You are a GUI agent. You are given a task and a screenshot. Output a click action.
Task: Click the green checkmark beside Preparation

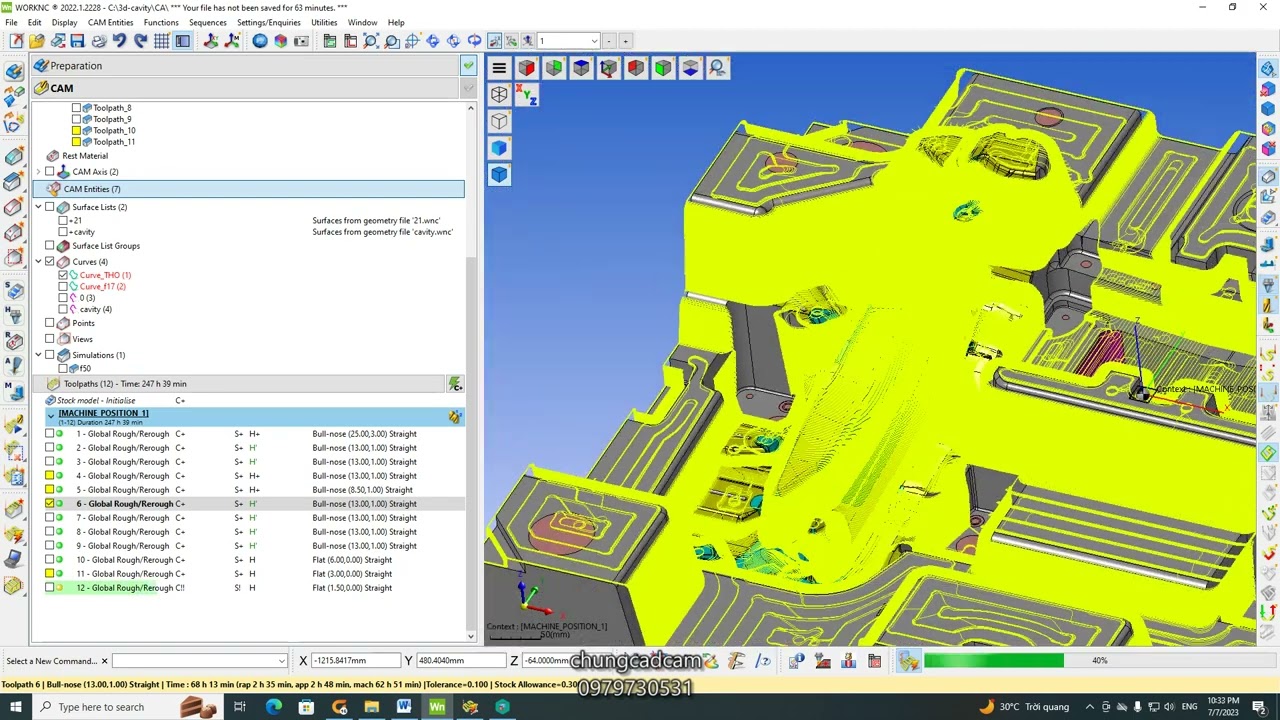pyautogui.click(x=468, y=66)
